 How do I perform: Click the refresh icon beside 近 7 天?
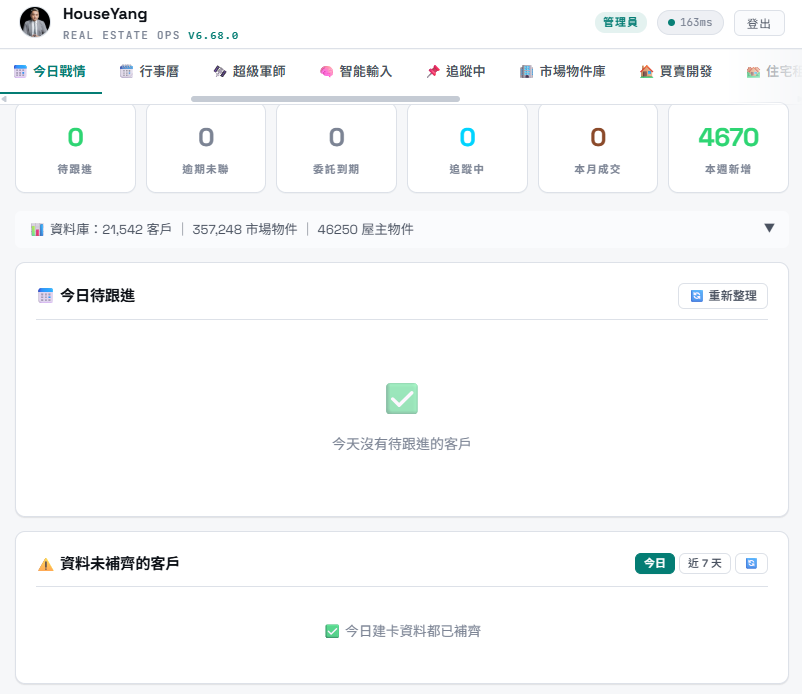(x=751, y=564)
